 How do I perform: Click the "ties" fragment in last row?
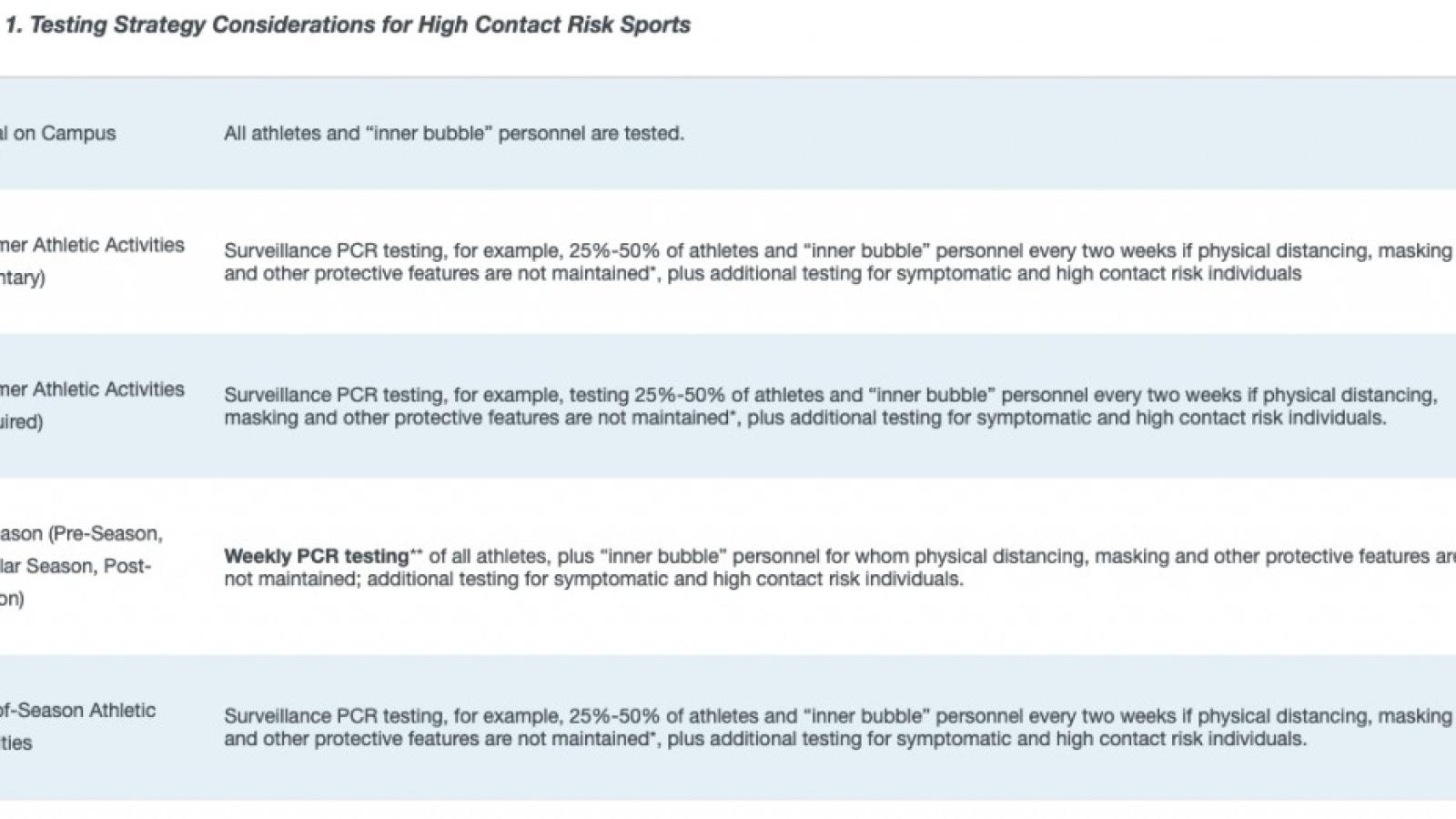click(x=16, y=743)
